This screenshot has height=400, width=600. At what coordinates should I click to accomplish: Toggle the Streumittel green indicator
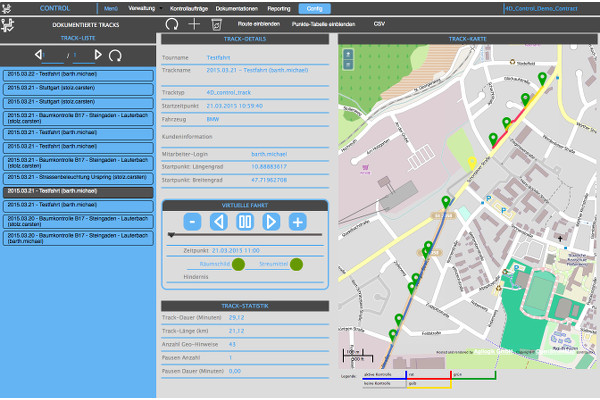click(296, 264)
